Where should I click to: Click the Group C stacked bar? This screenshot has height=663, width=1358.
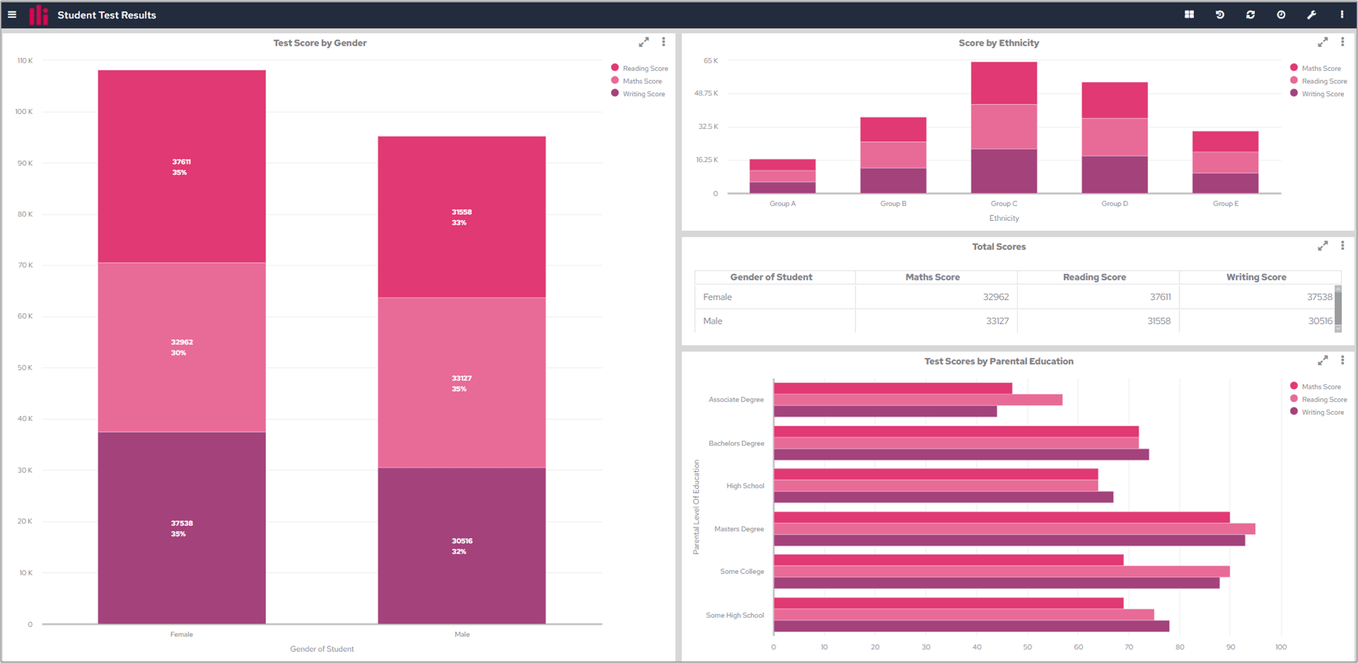1004,127
